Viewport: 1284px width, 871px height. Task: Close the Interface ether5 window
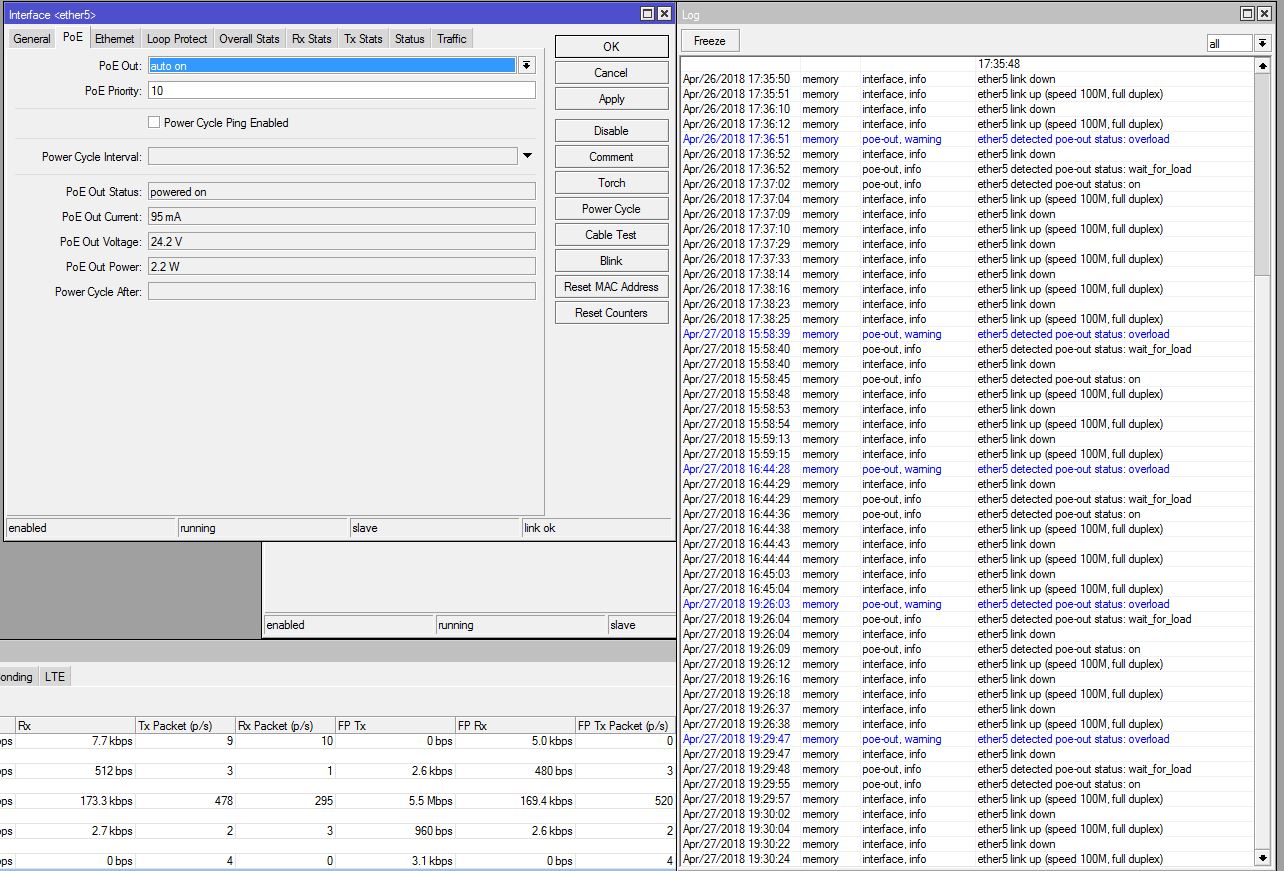coord(665,14)
